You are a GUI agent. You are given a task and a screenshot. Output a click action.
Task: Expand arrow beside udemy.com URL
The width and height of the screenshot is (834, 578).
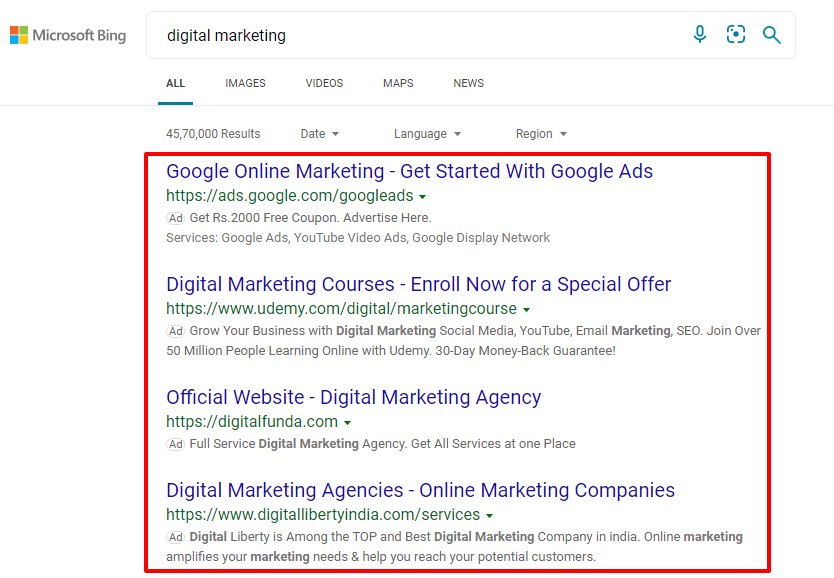(x=527, y=310)
